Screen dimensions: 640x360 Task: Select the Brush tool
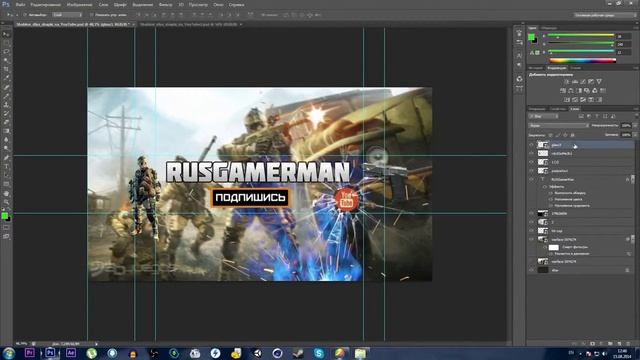(6, 96)
